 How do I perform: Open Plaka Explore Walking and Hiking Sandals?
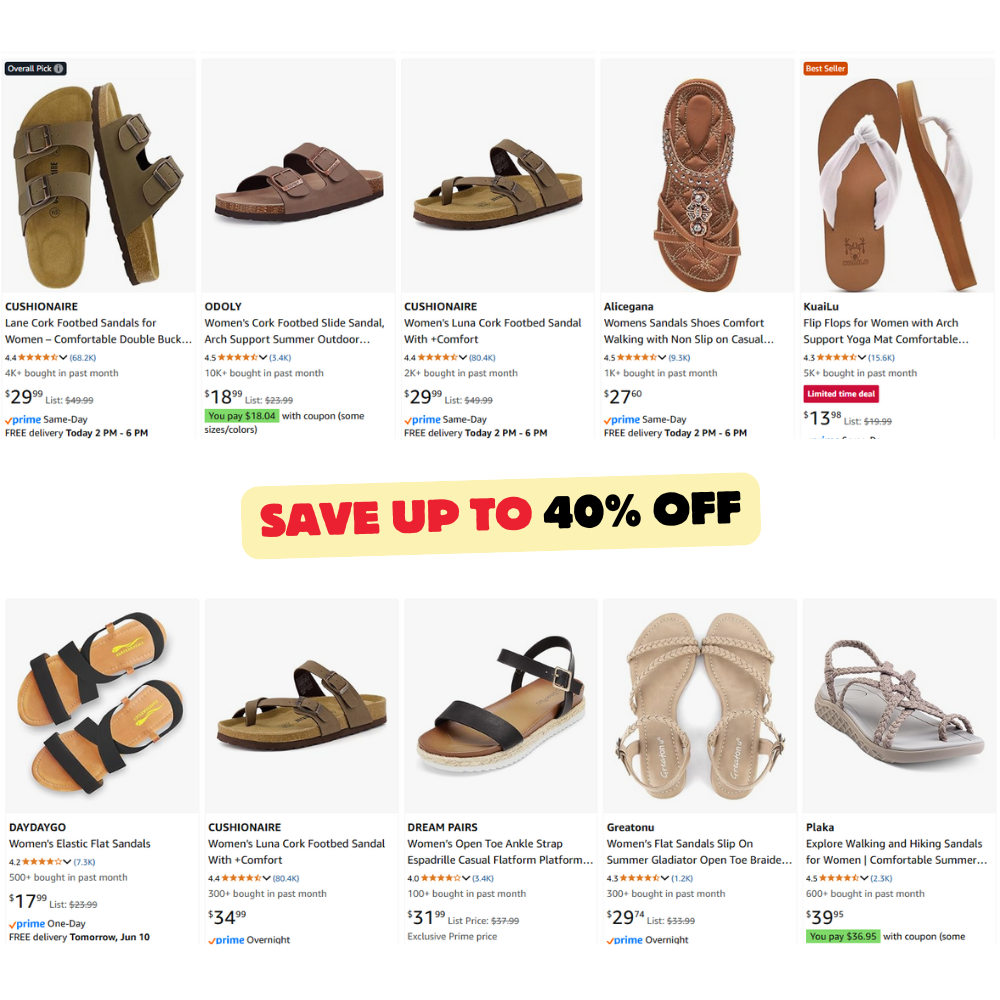(896, 851)
